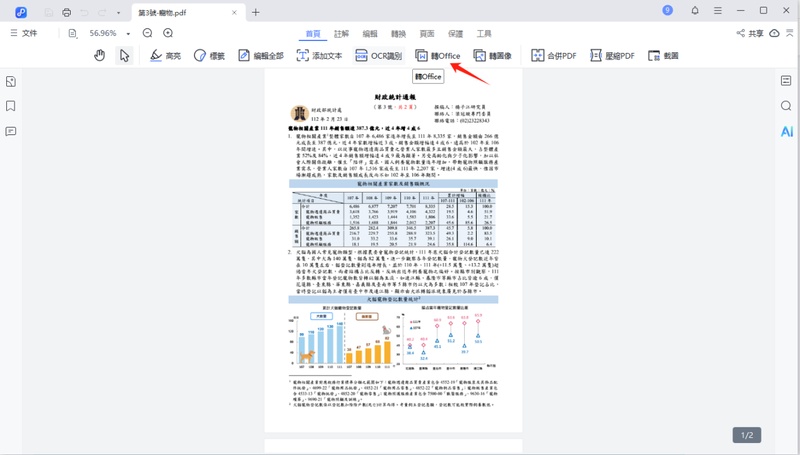Click the 56.96% zoom value field
The height and width of the screenshot is (455, 800).
pos(103,33)
